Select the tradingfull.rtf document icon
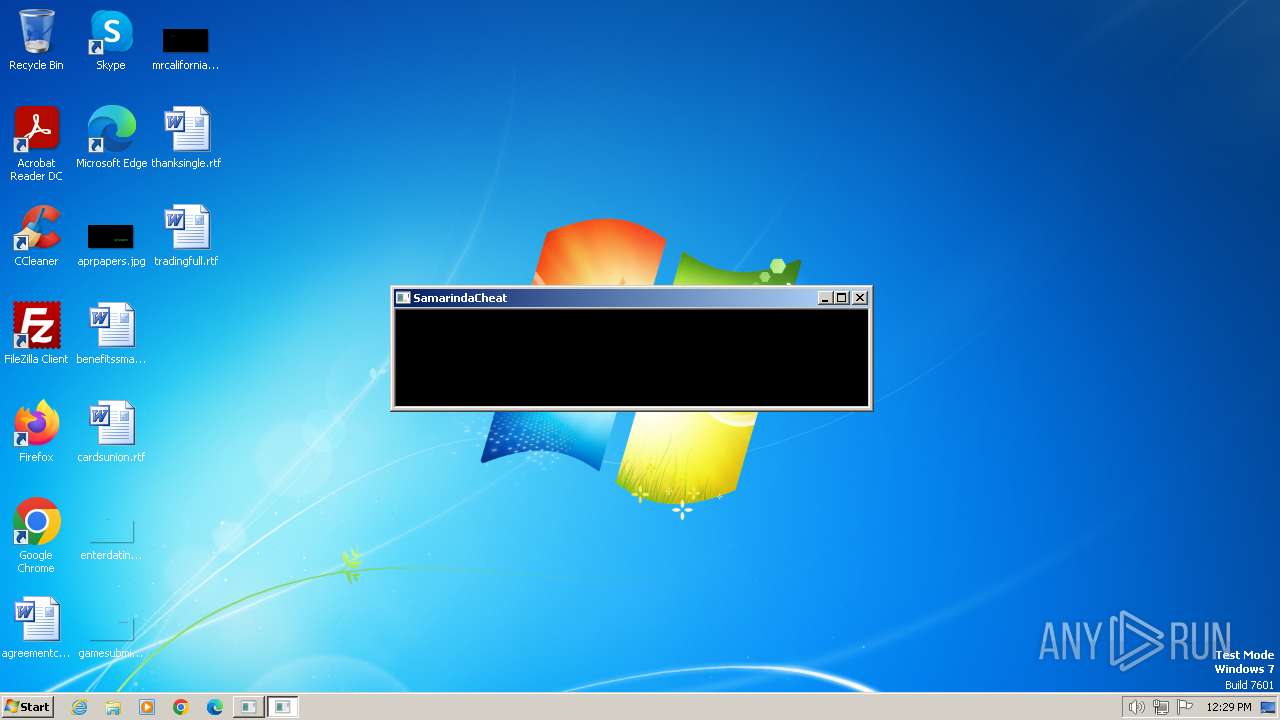1280x720 pixels. 186,235
